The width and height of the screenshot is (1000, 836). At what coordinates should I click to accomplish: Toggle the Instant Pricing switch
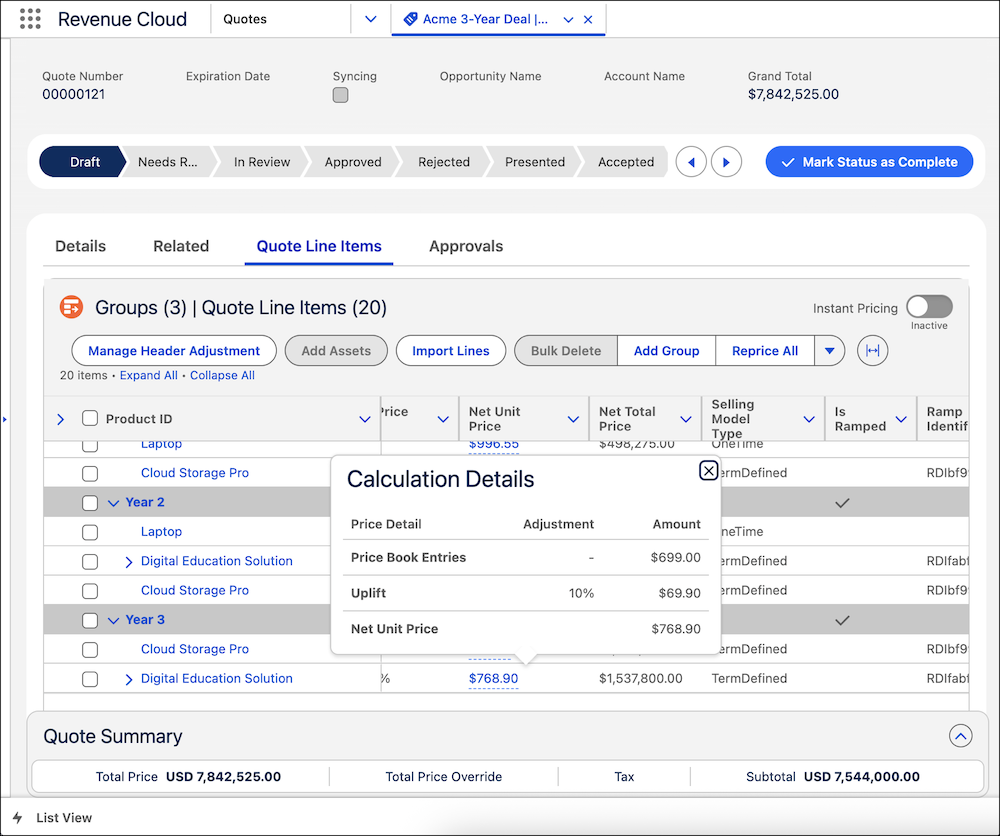pos(929,307)
